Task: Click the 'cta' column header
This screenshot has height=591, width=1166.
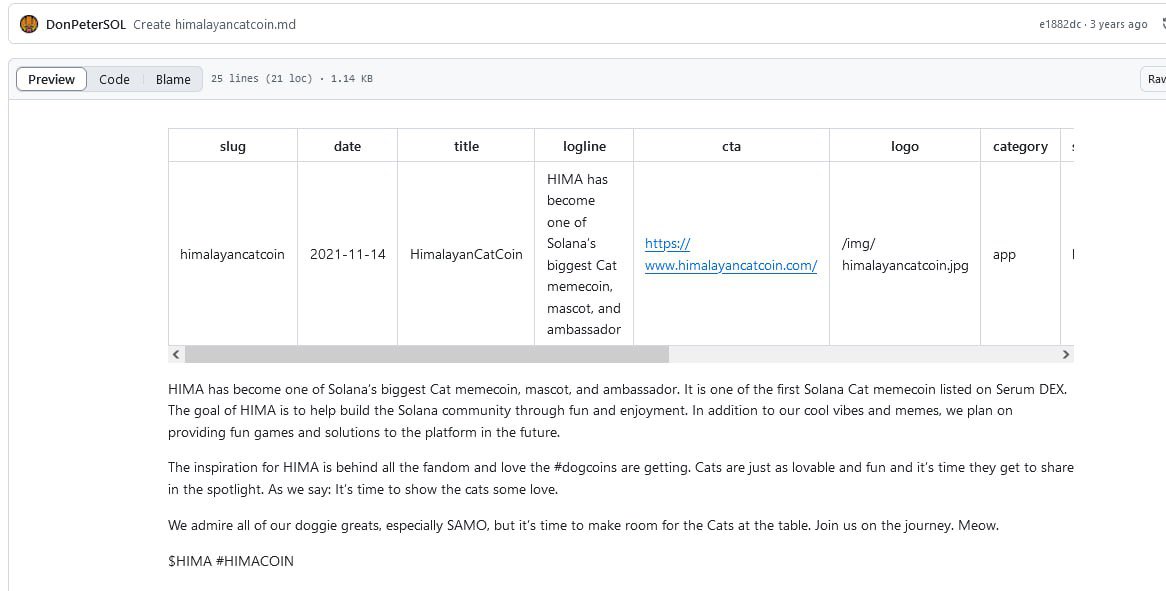Action: (x=732, y=146)
